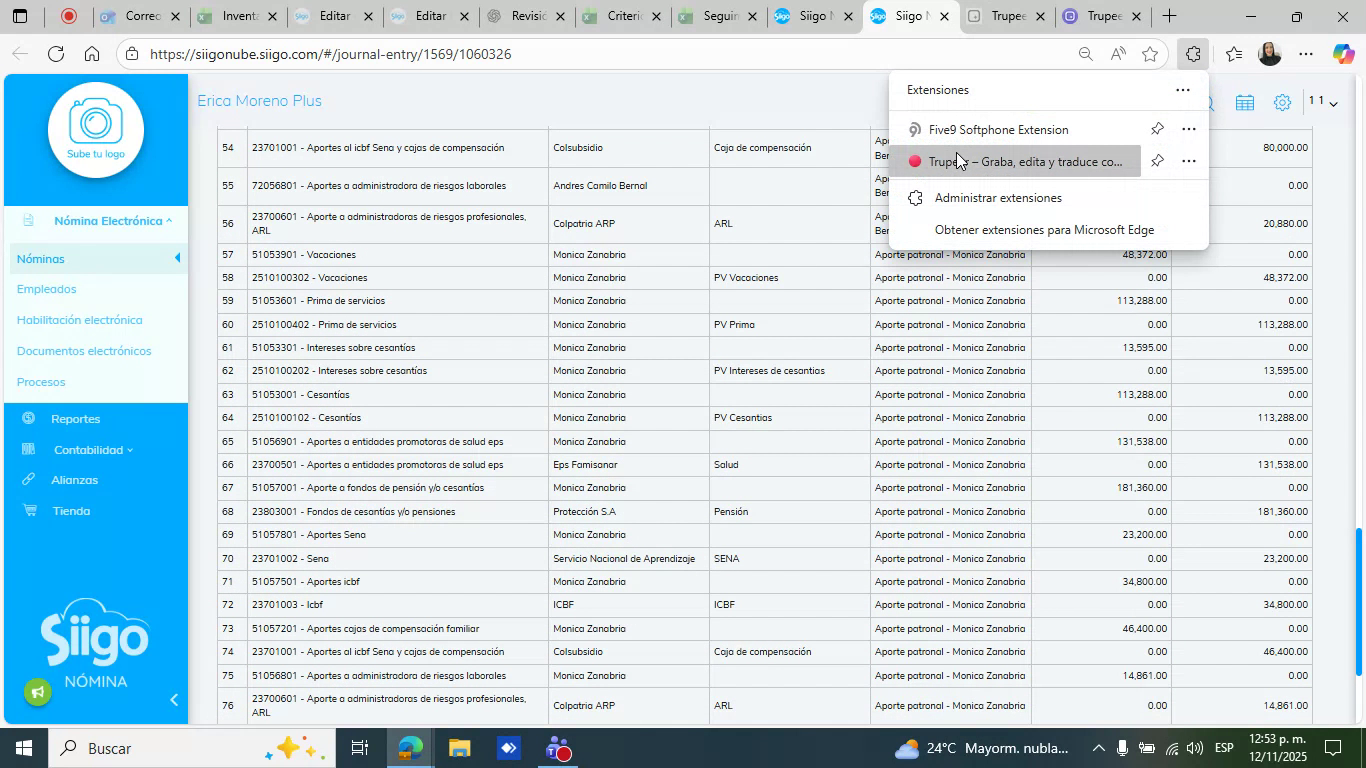Go to the browser home page

click(91, 54)
